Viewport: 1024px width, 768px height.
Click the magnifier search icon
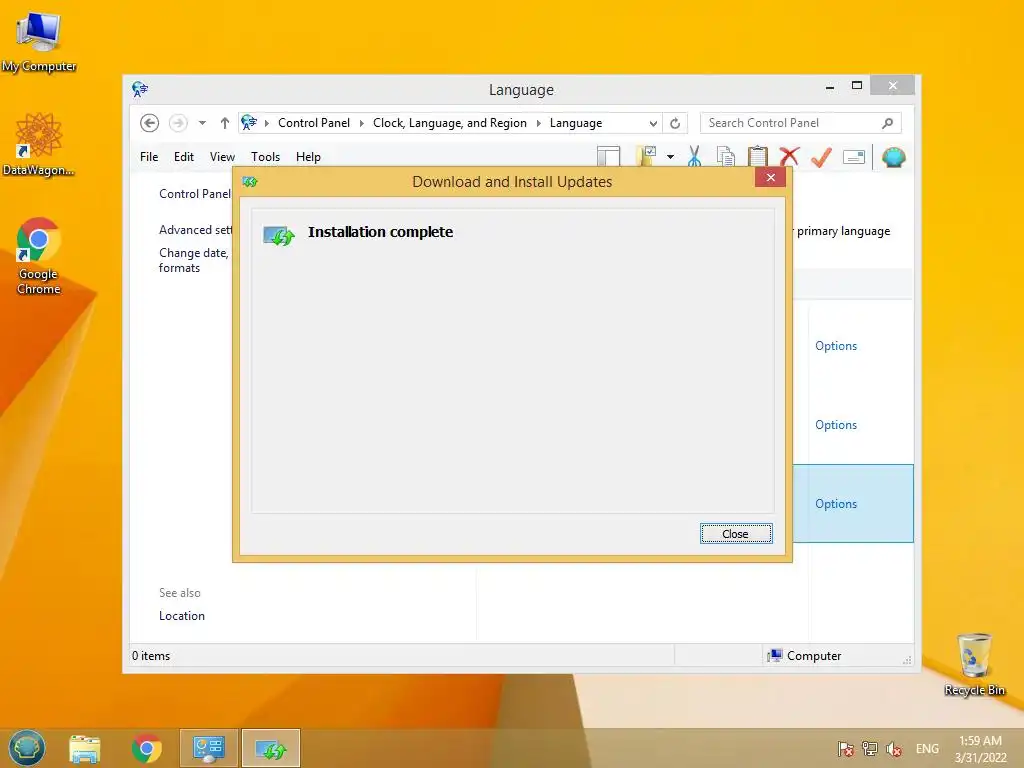click(888, 123)
